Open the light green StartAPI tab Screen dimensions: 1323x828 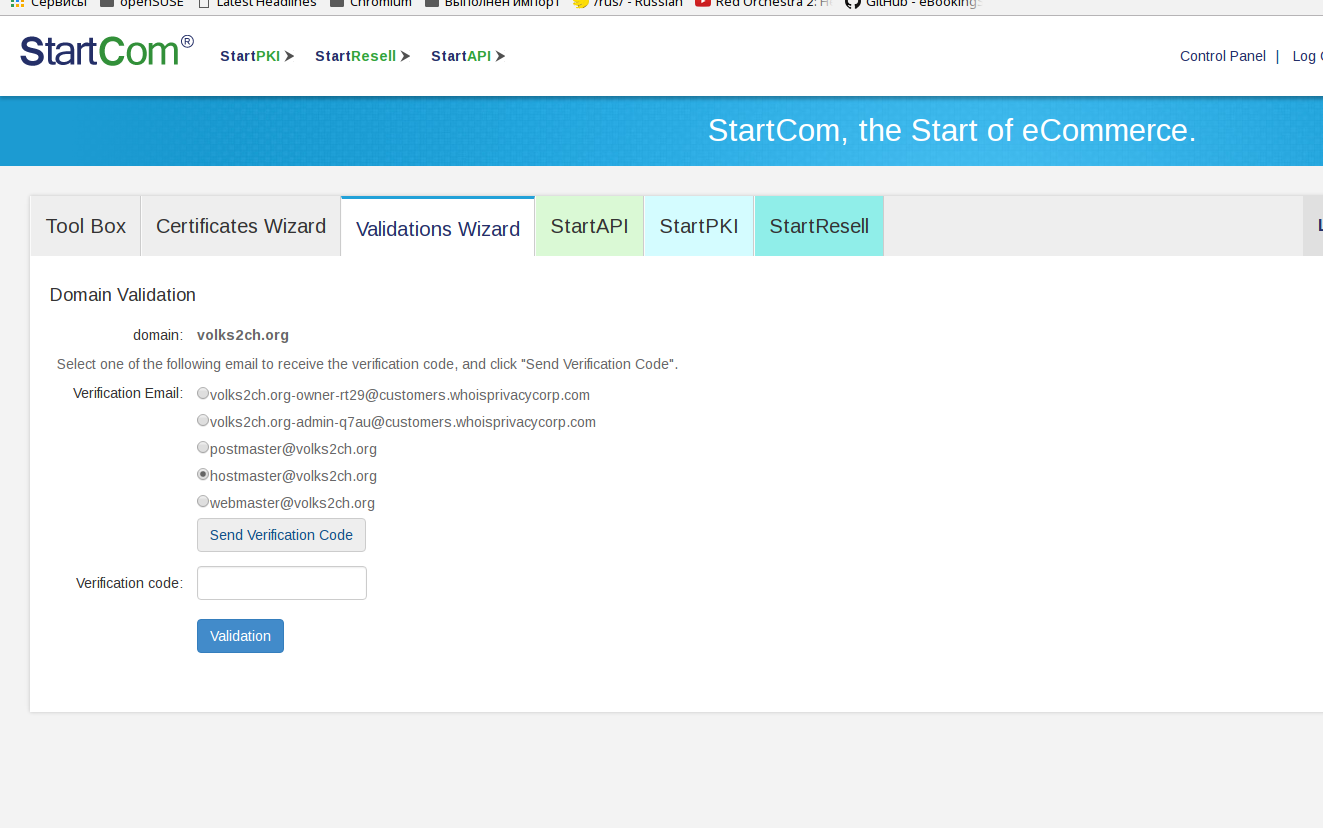coord(589,226)
